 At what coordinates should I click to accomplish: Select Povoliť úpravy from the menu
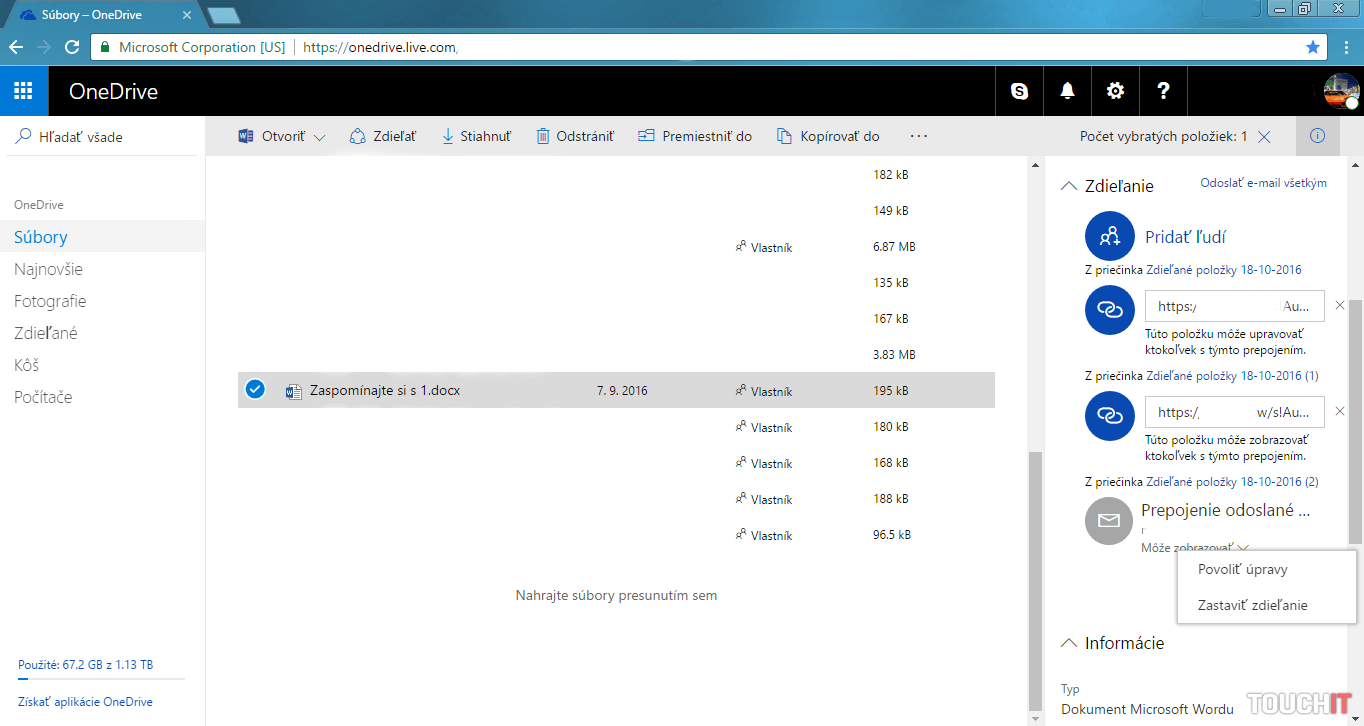(x=1244, y=569)
